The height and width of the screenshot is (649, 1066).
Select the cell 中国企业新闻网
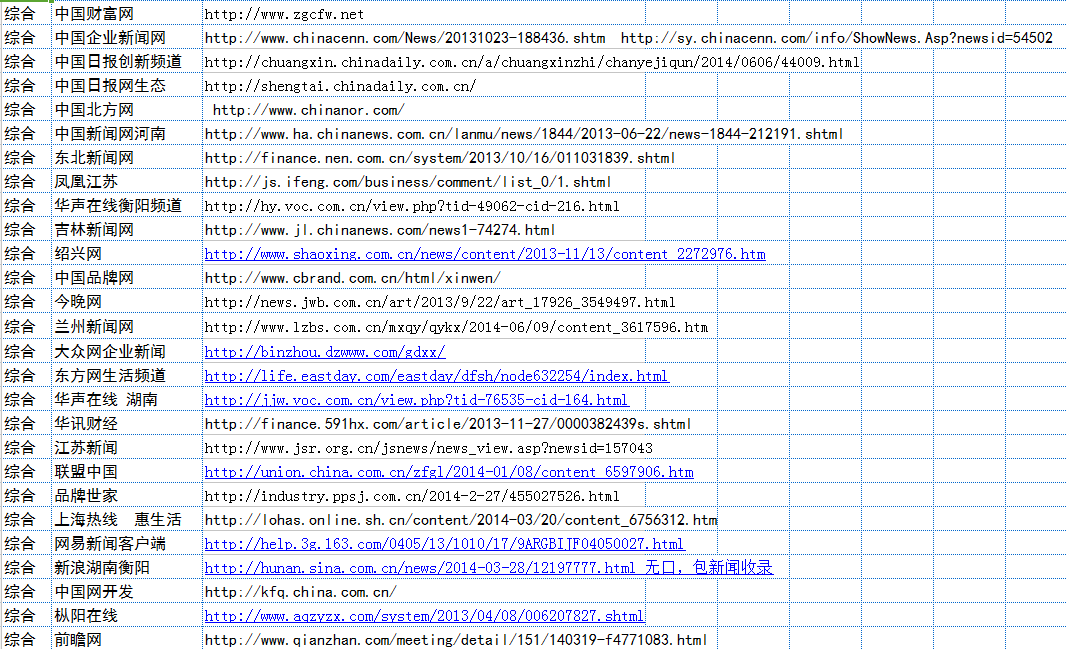[126, 38]
